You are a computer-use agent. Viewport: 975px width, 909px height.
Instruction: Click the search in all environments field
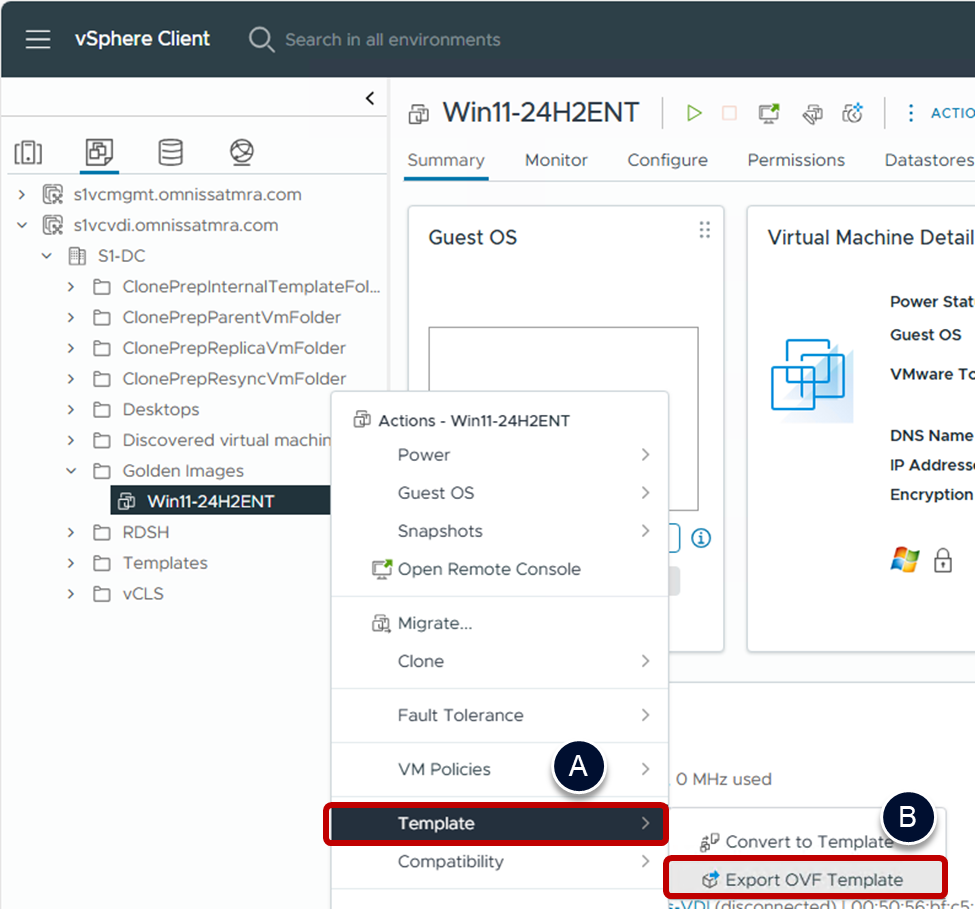click(x=392, y=40)
